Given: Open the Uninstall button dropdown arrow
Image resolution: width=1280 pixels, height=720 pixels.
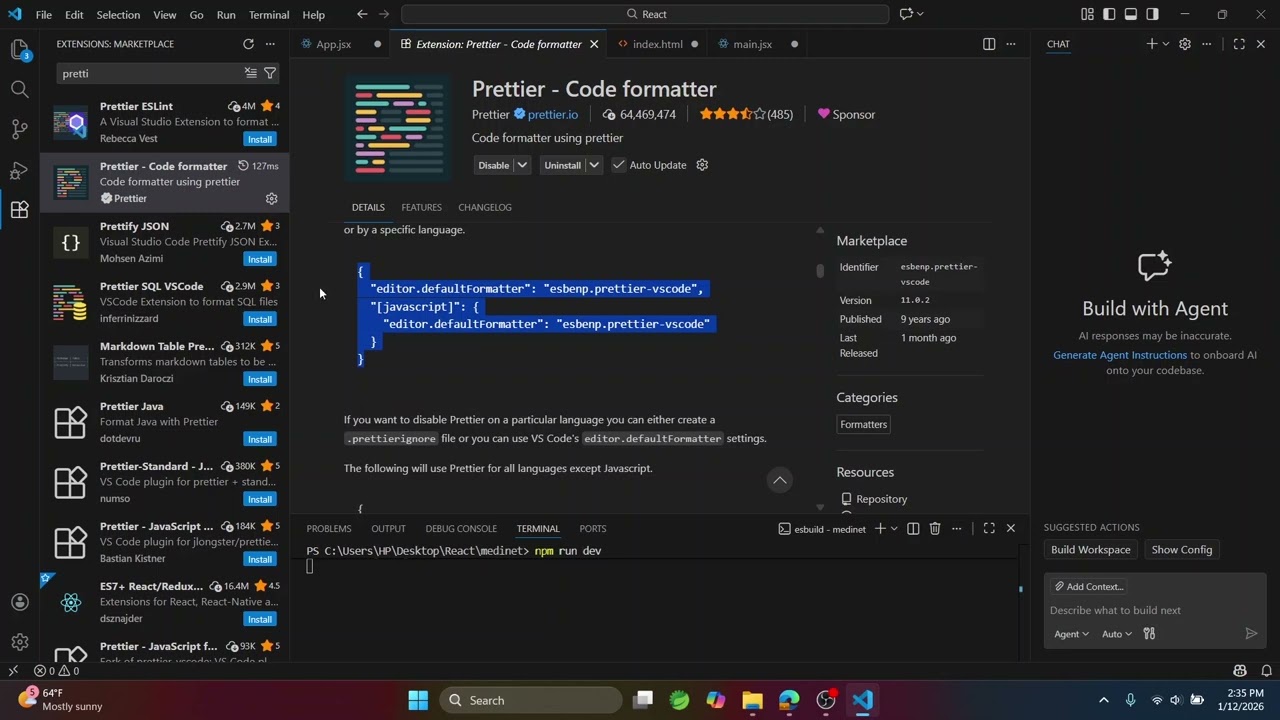Looking at the screenshot, I should 594,165.
